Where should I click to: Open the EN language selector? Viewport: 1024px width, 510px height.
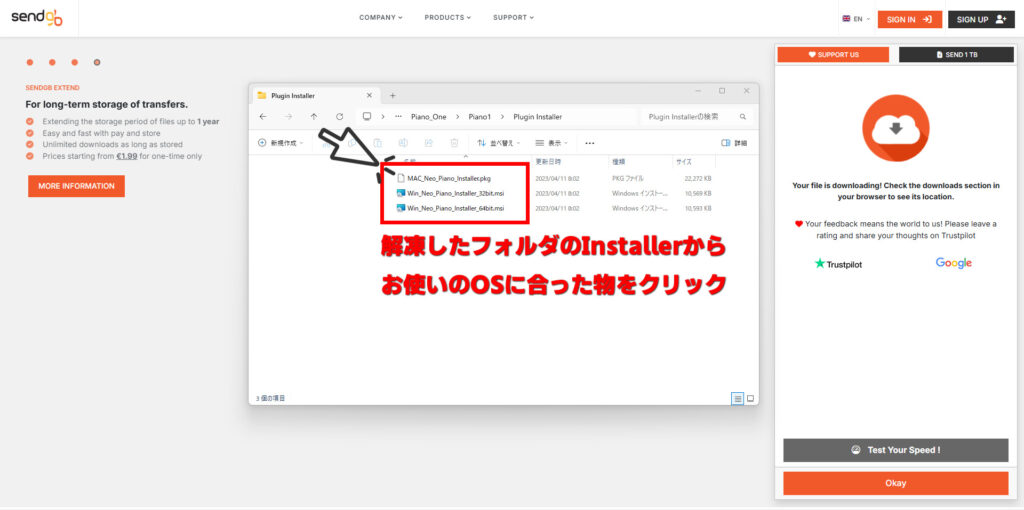click(x=856, y=19)
